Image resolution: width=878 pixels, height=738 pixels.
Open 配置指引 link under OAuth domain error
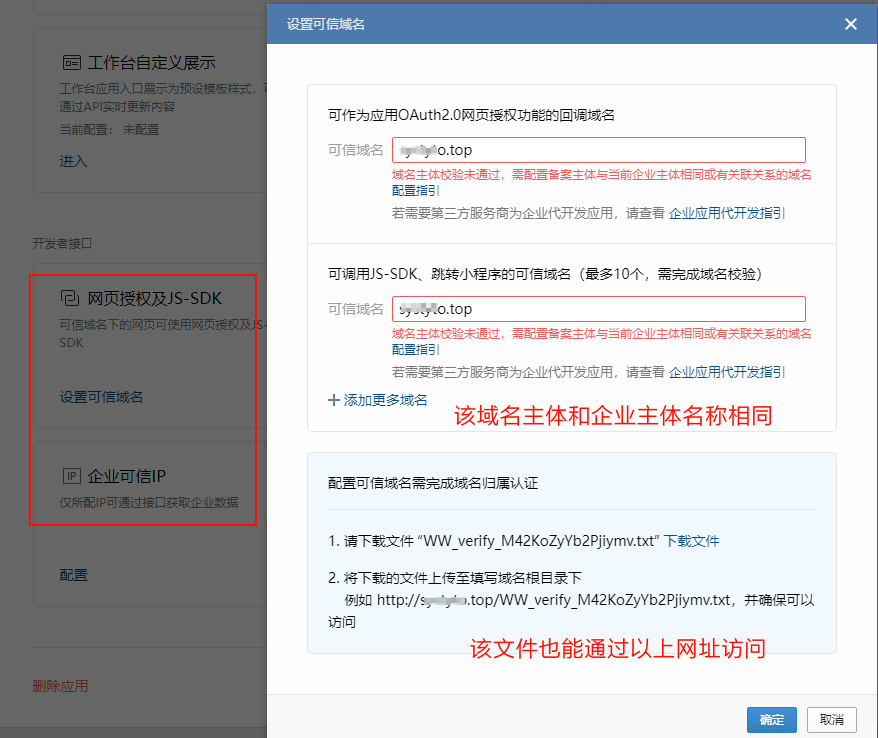(x=415, y=190)
